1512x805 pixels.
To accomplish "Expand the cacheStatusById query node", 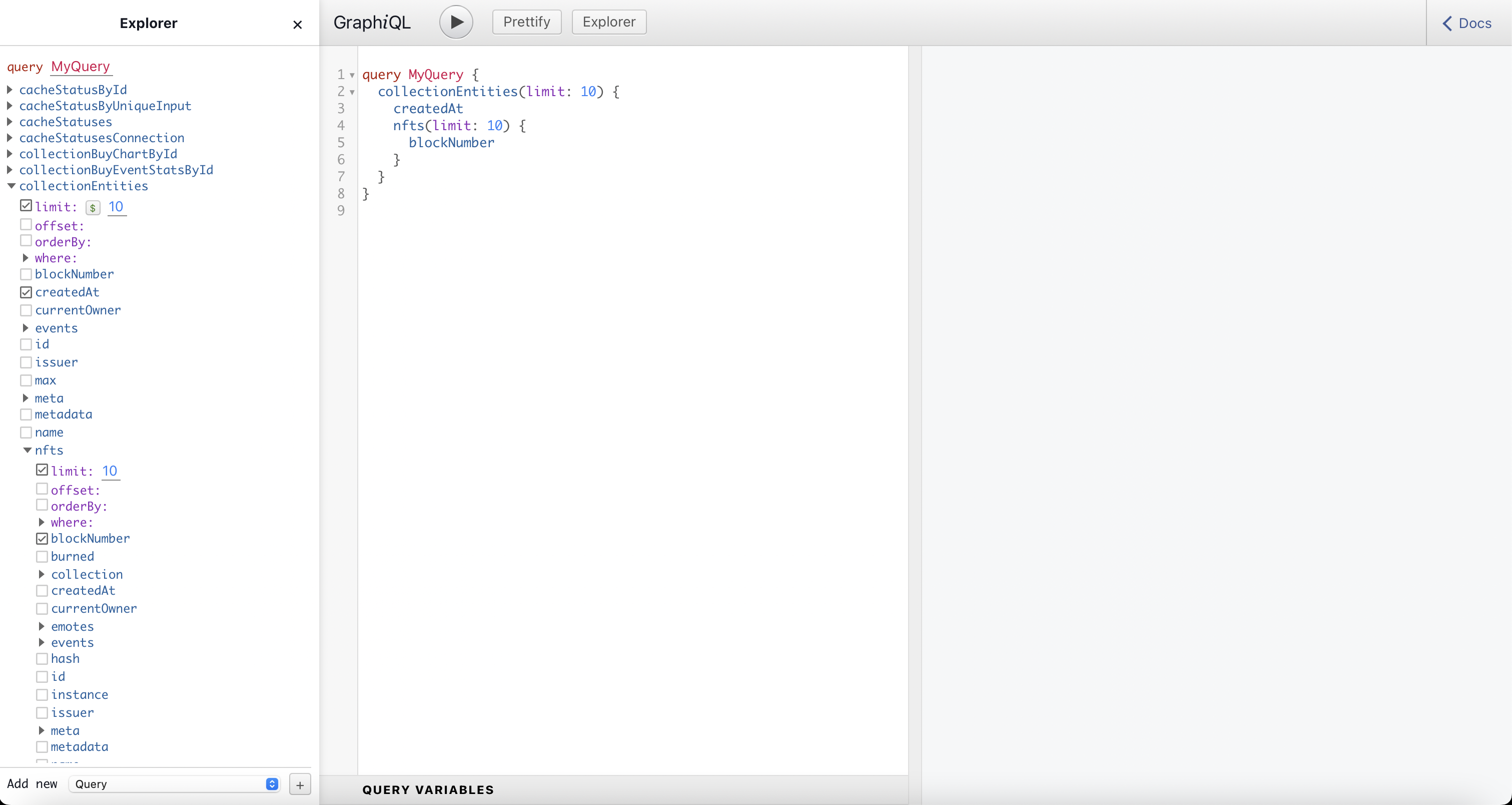I will click(10, 90).
